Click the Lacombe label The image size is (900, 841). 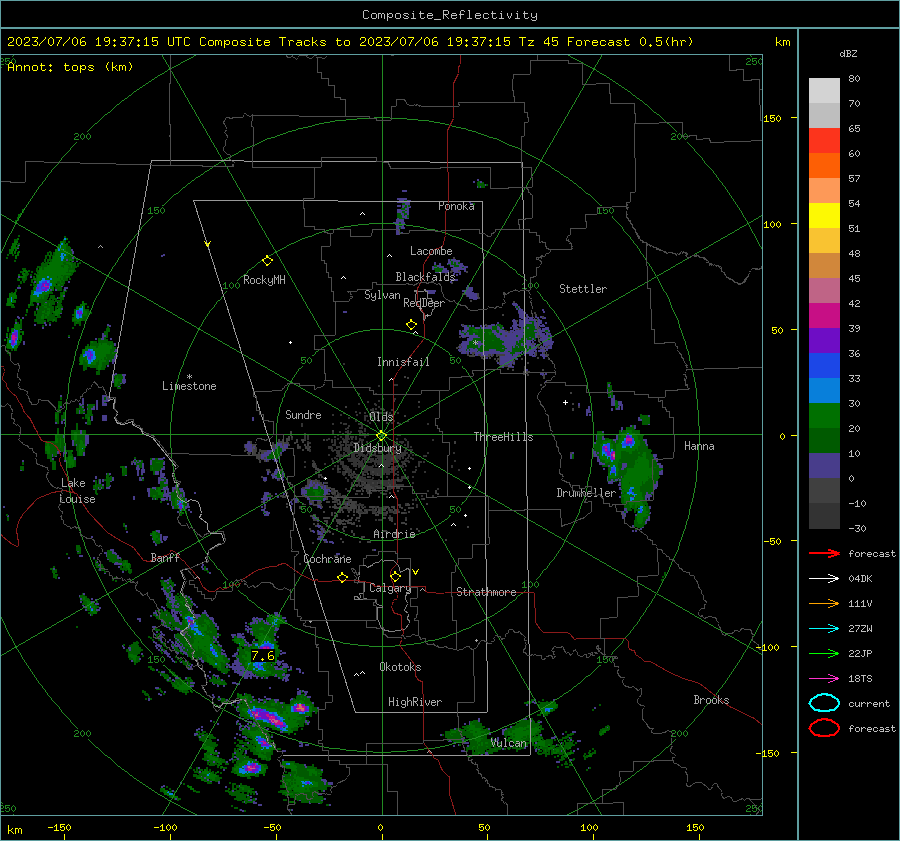431,251
